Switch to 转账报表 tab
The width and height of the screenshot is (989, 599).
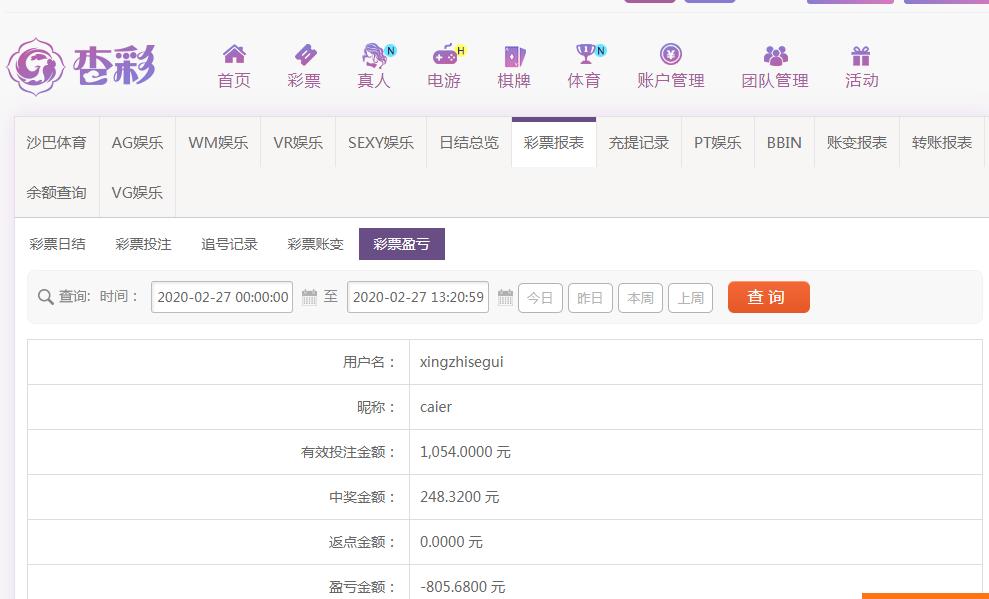(x=941, y=142)
